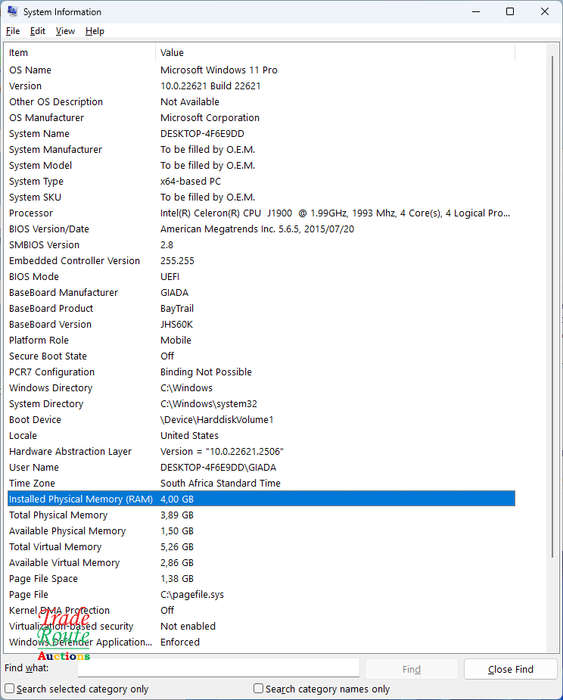Open the View menu
This screenshot has width=563, height=700.
[x=65, y=31]
